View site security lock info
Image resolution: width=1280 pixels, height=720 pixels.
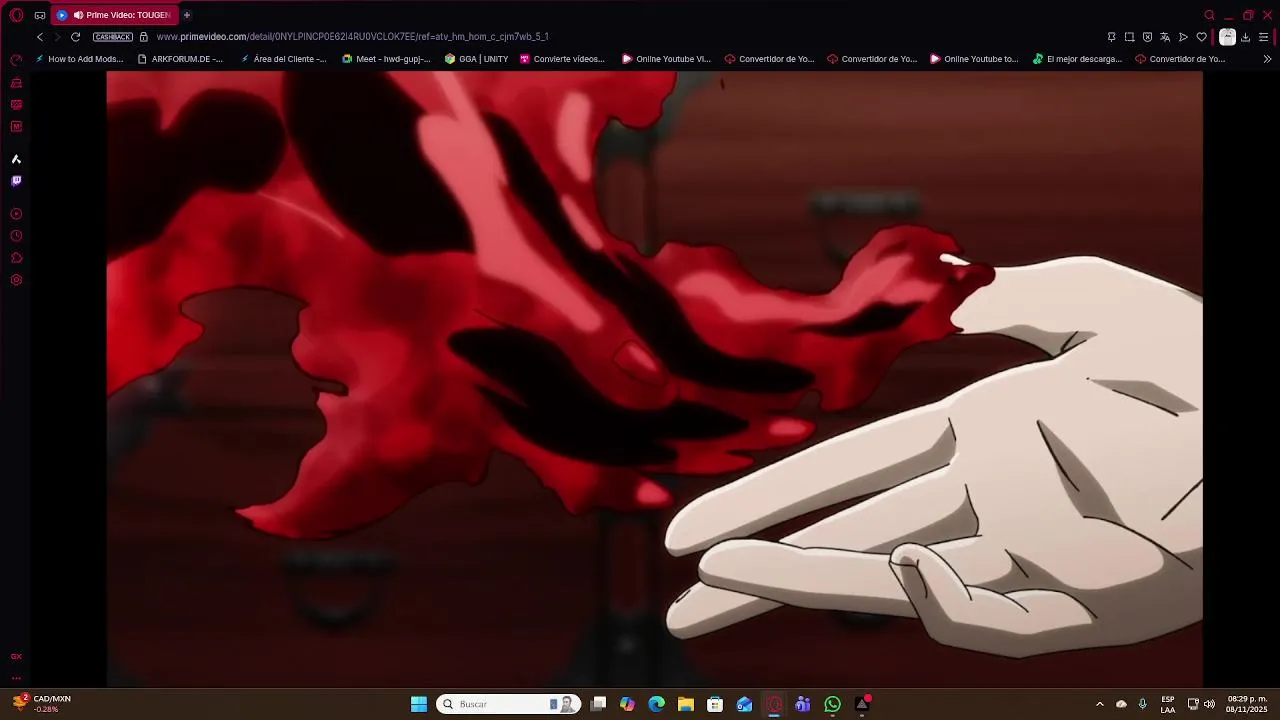click(x=144, y=37)
